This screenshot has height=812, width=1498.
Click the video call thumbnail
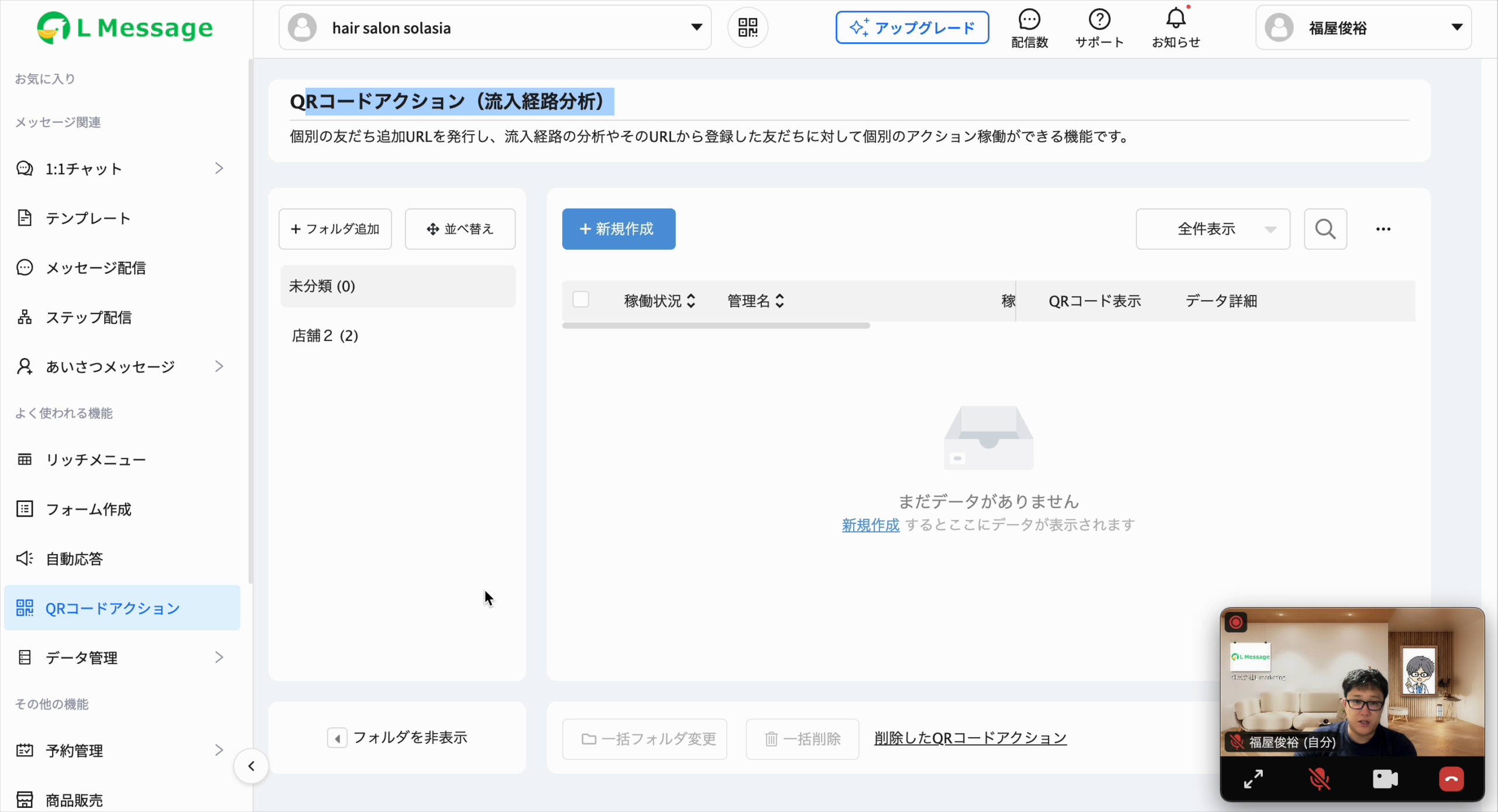coord(1352,682)
